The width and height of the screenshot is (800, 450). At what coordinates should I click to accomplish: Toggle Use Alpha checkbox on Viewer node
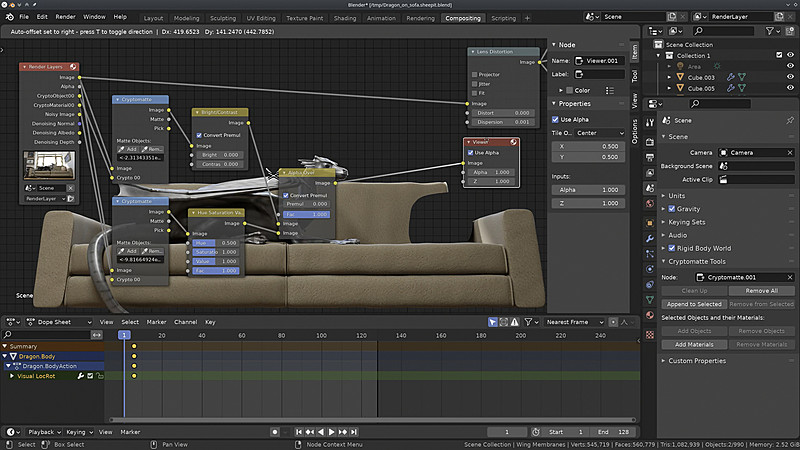pyautogui.click(x=470, y=153)
